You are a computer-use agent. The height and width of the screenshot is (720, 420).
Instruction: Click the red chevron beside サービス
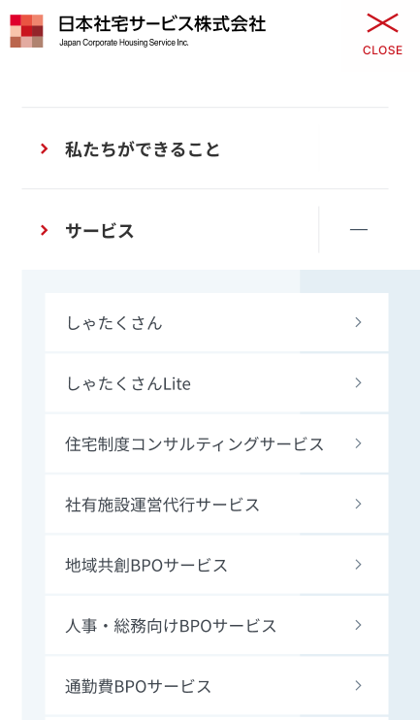pos(45,230)
